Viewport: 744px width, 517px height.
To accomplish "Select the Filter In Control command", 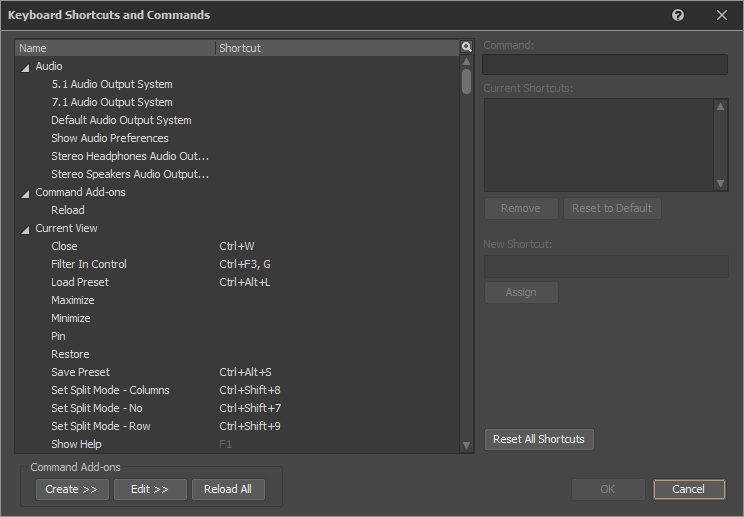I will (x=89, y=264).
